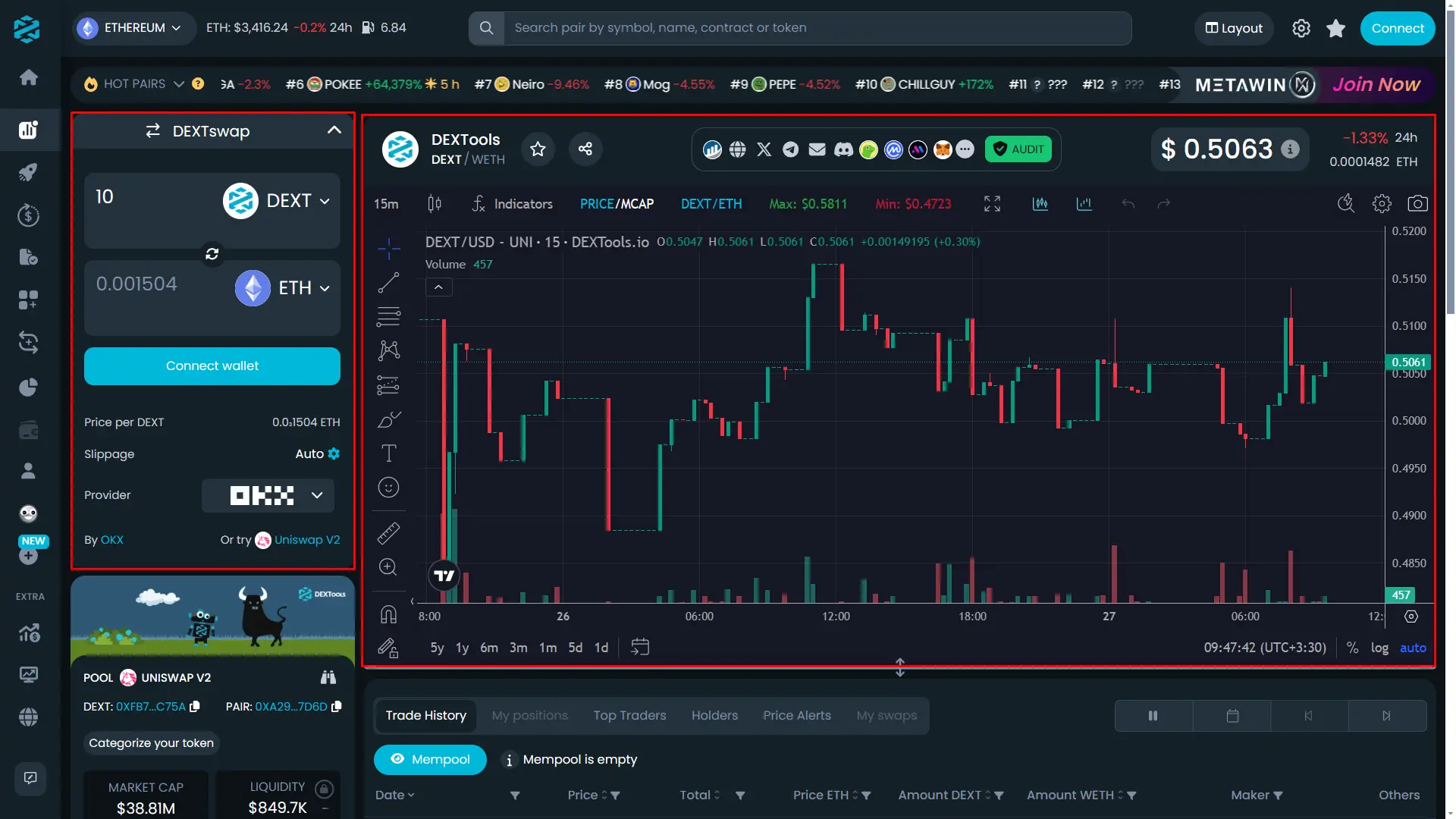Image resolution: width=1456 pixels, height=819 pixels.
Task: Select the chart zoom-in tool
Action: click(388, 567)
